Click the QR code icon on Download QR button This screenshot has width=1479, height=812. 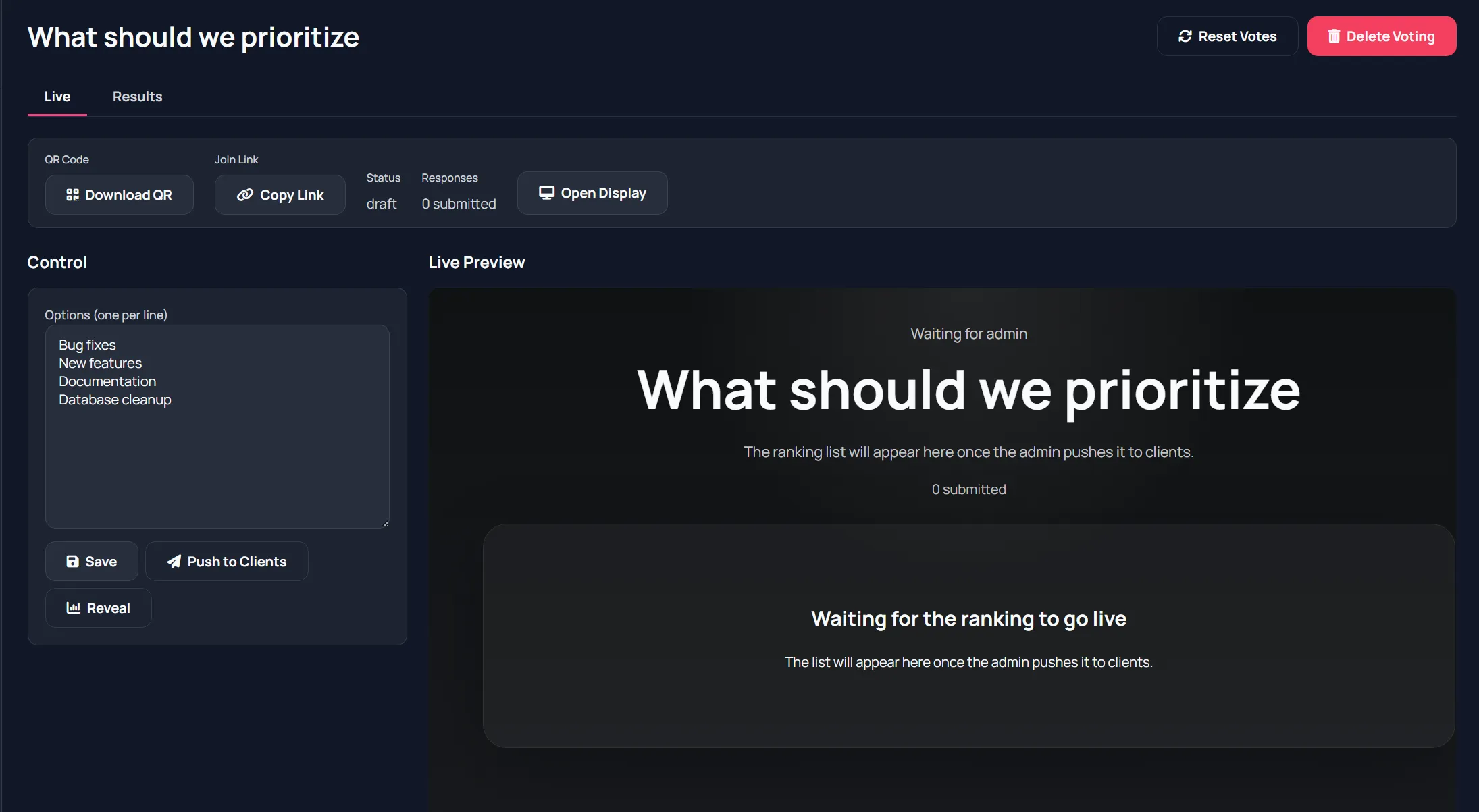point(73,194)
